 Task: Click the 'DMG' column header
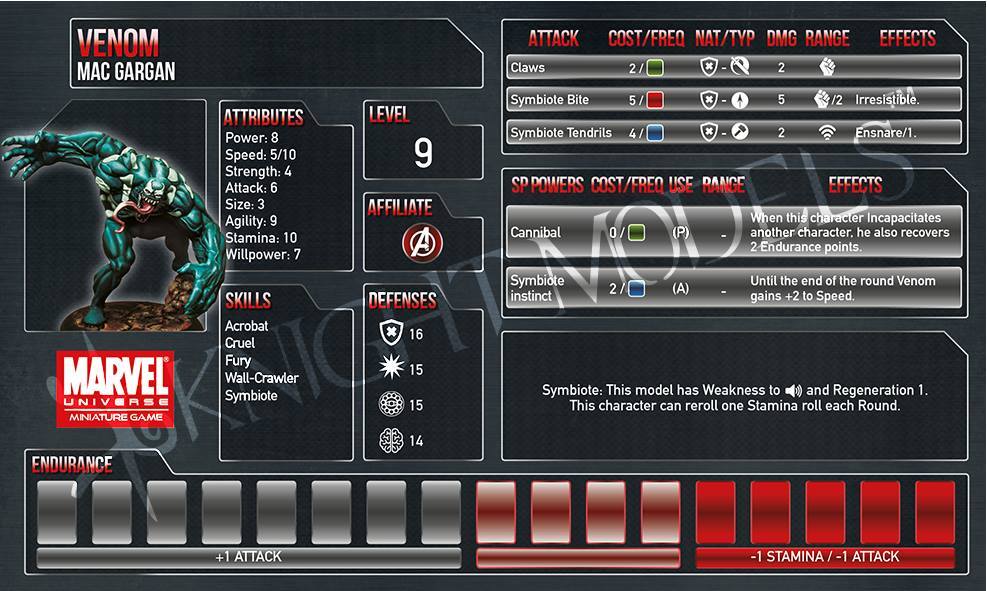pyautogui.click(x=781, y=39)
